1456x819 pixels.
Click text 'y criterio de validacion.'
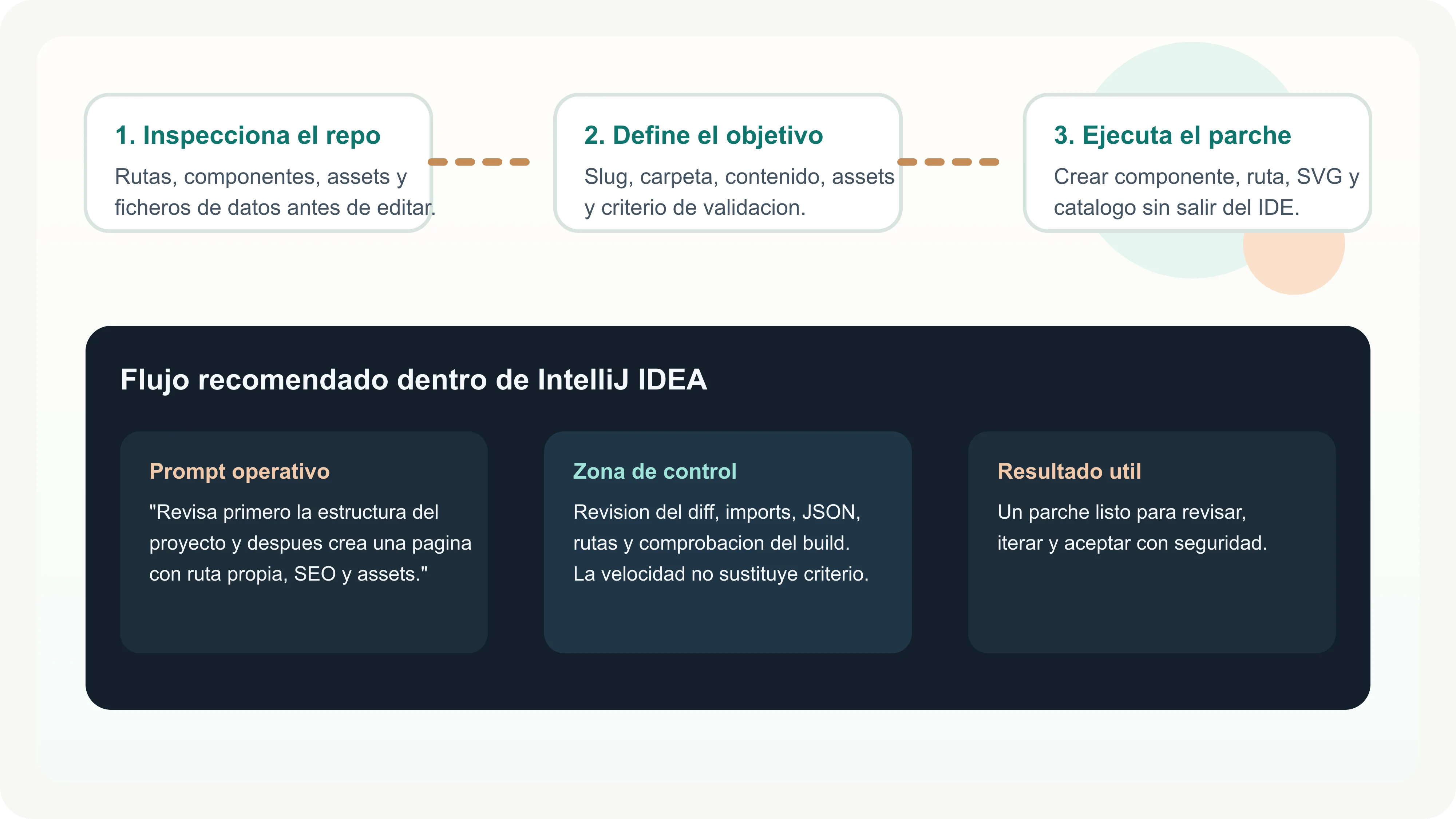point(695,208)
